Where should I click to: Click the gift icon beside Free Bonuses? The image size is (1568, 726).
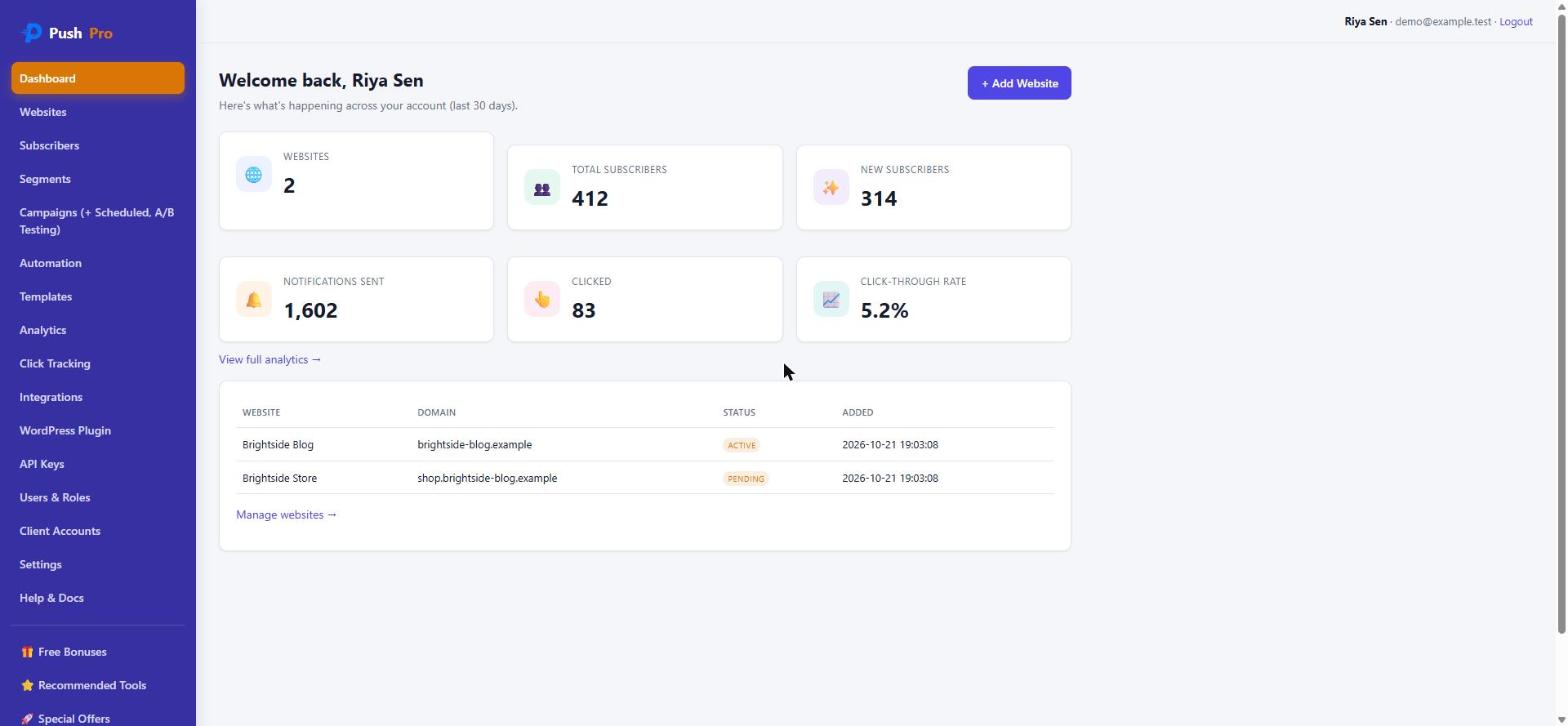(27, 652)
